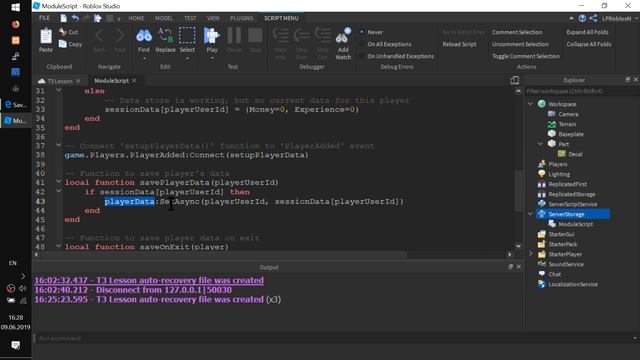
Task: Click the Uncomment Selection button
Action: 520,44
